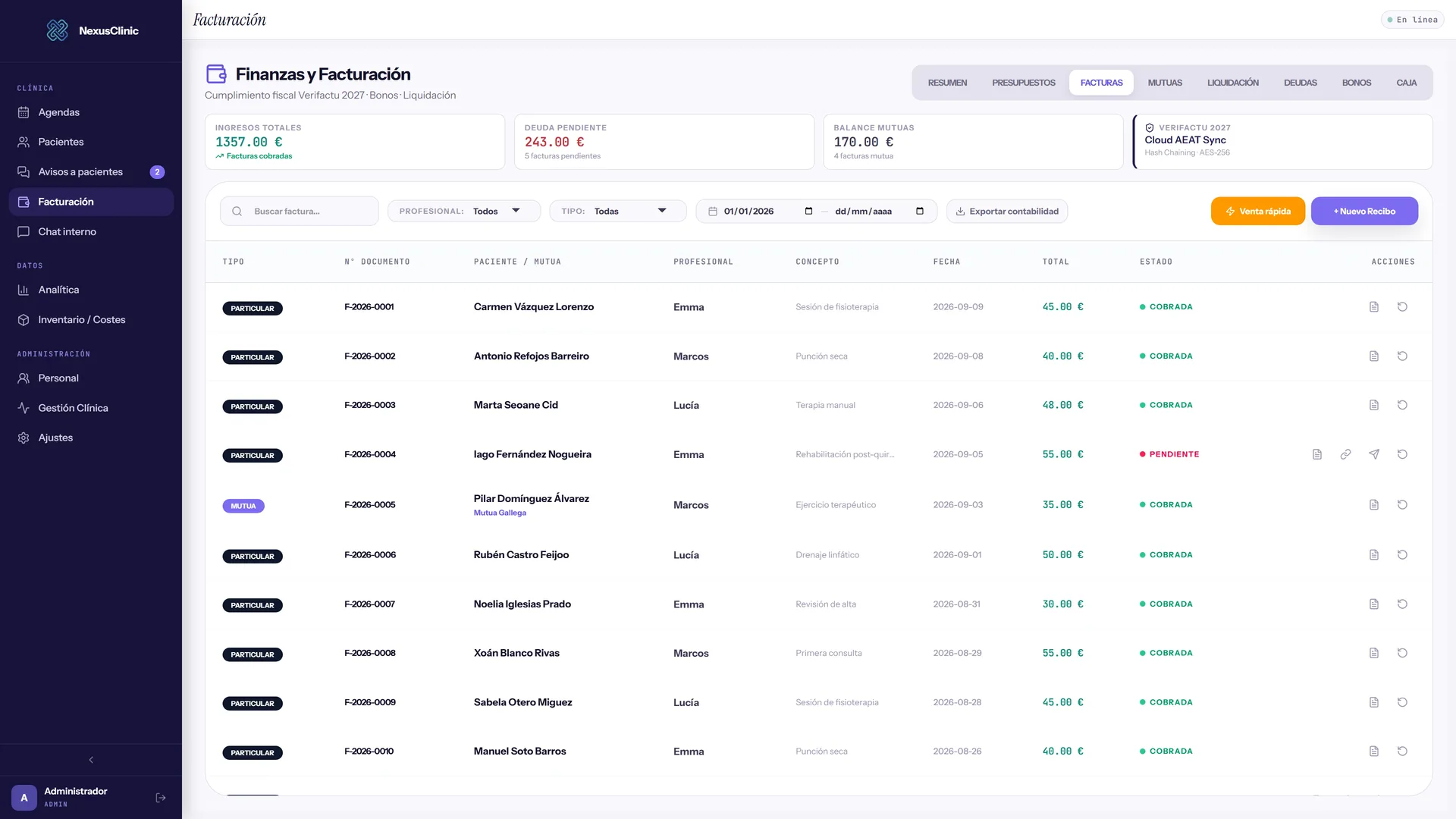
Task: Click refund icon for Carmen Vázquez Lorenzo row
Action: 1402,307
